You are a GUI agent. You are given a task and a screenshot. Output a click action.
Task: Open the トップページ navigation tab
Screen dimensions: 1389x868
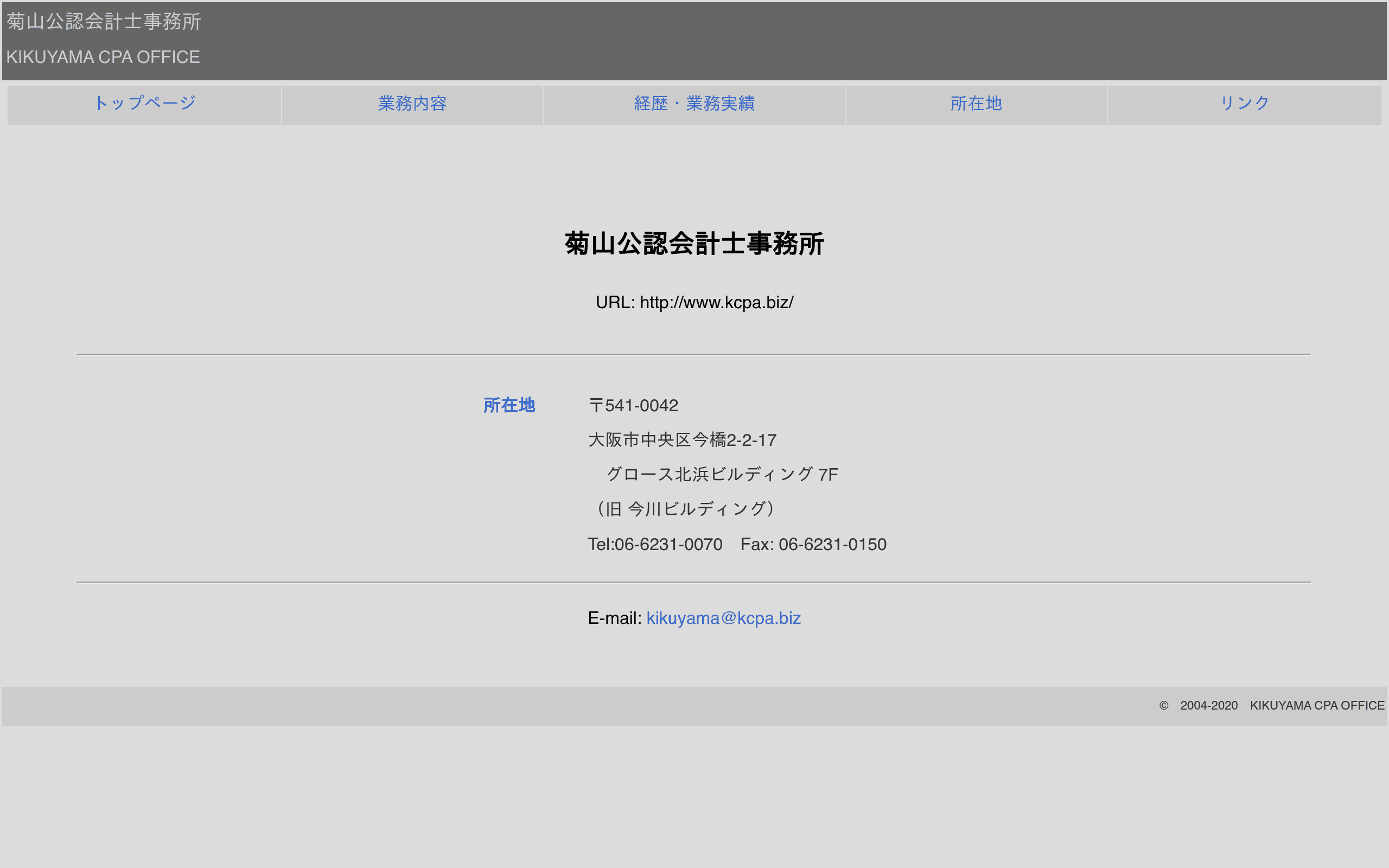click(x=145, y=104)
